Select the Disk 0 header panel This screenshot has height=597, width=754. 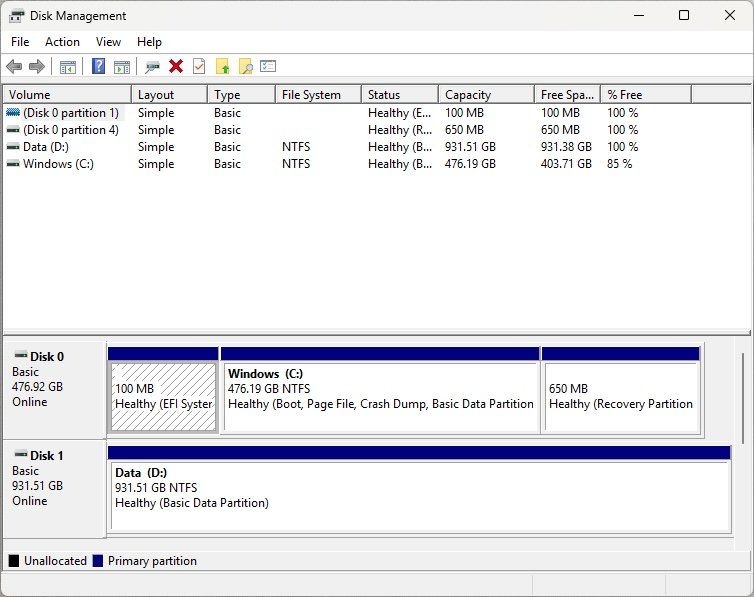click(x=54, y=390)
